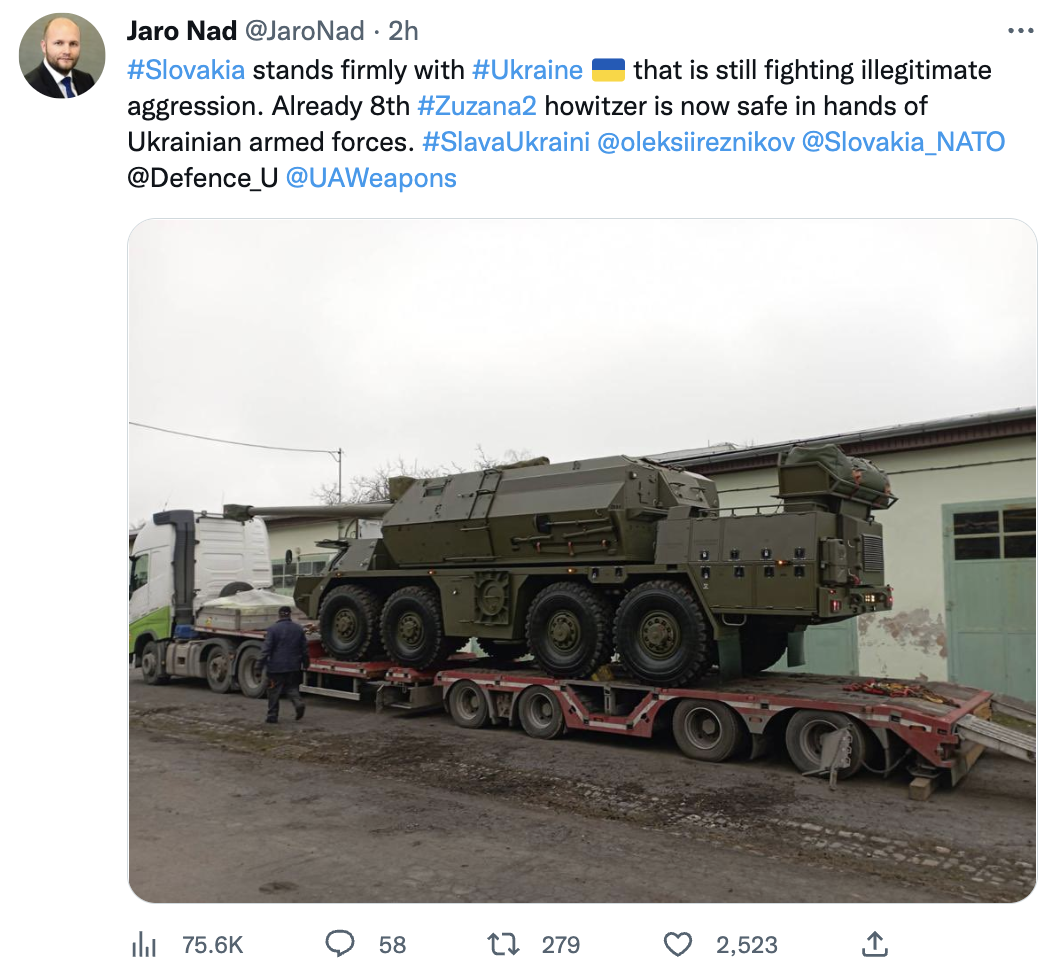Click the retweet arrows icon

[503, 944]
